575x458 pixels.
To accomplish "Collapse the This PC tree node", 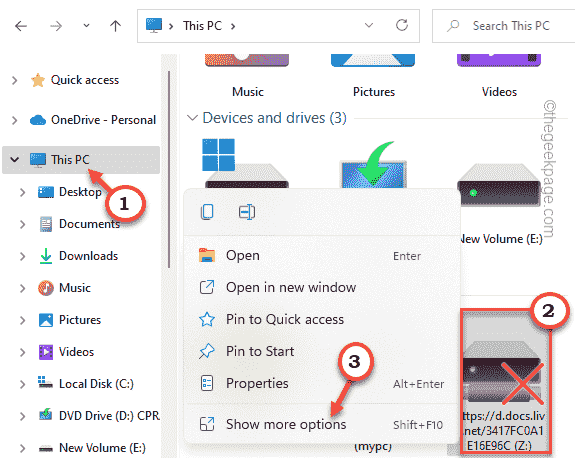I will coord(15,160).
